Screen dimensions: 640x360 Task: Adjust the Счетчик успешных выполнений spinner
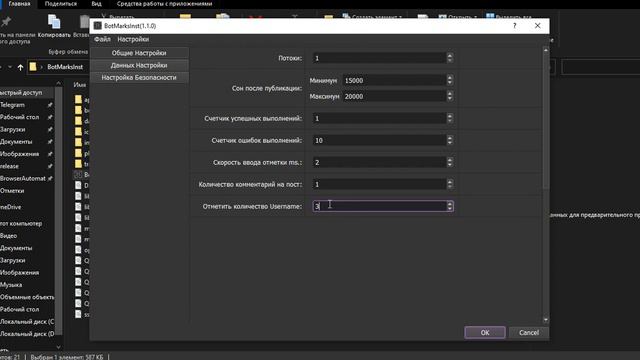pyautogui.click(x=449, y=118)
